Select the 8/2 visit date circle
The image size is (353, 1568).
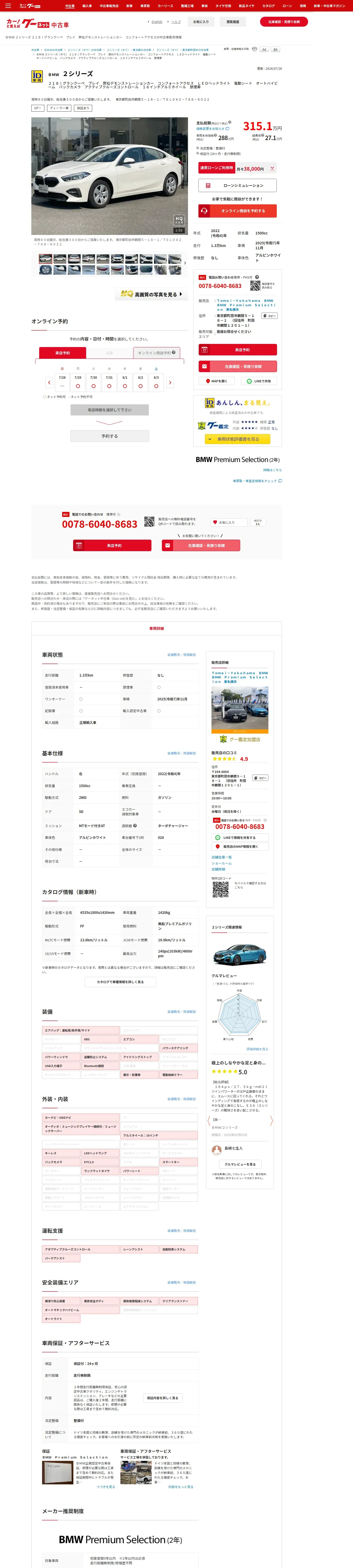tap(140, 386)
